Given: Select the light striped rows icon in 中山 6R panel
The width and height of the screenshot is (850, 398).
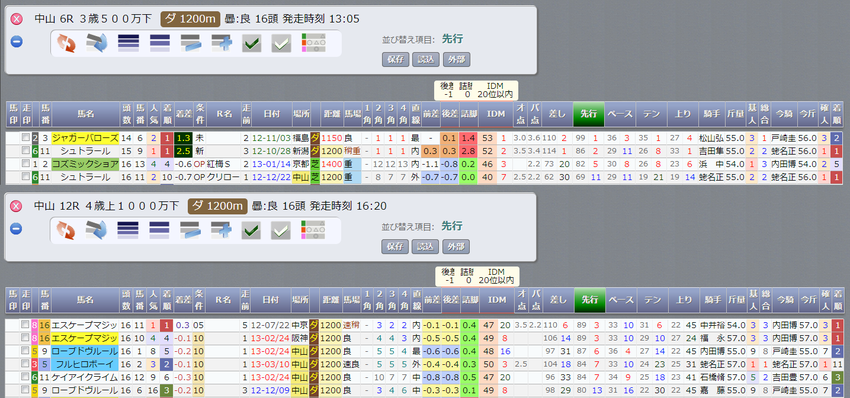Looking at the screenshot, I should pyautogui.click(x=159, y=43).
